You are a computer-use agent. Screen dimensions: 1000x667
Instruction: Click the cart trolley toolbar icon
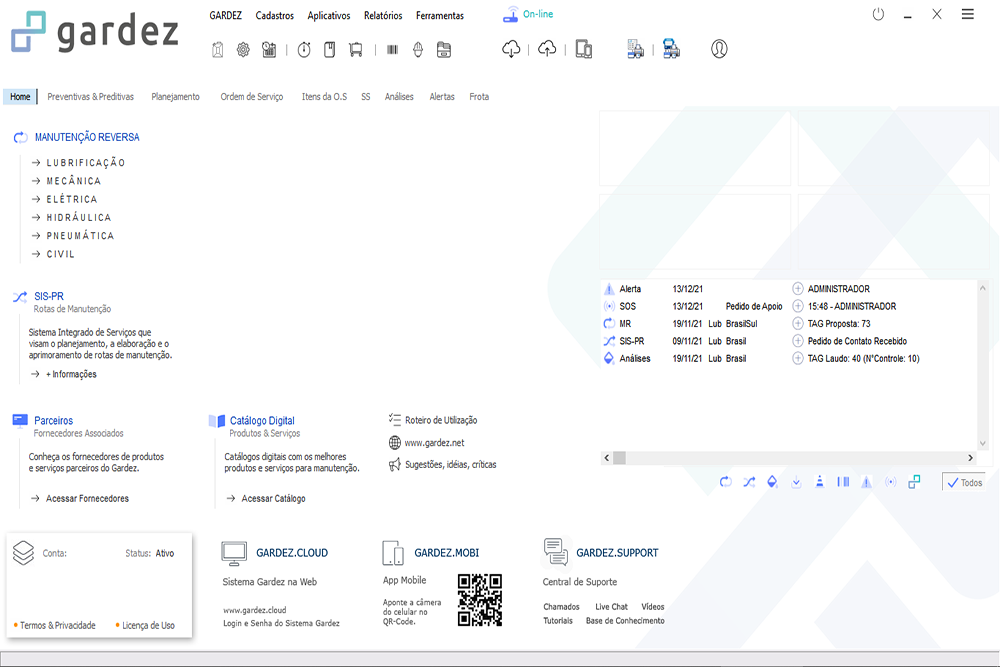(x=356, y=49)
